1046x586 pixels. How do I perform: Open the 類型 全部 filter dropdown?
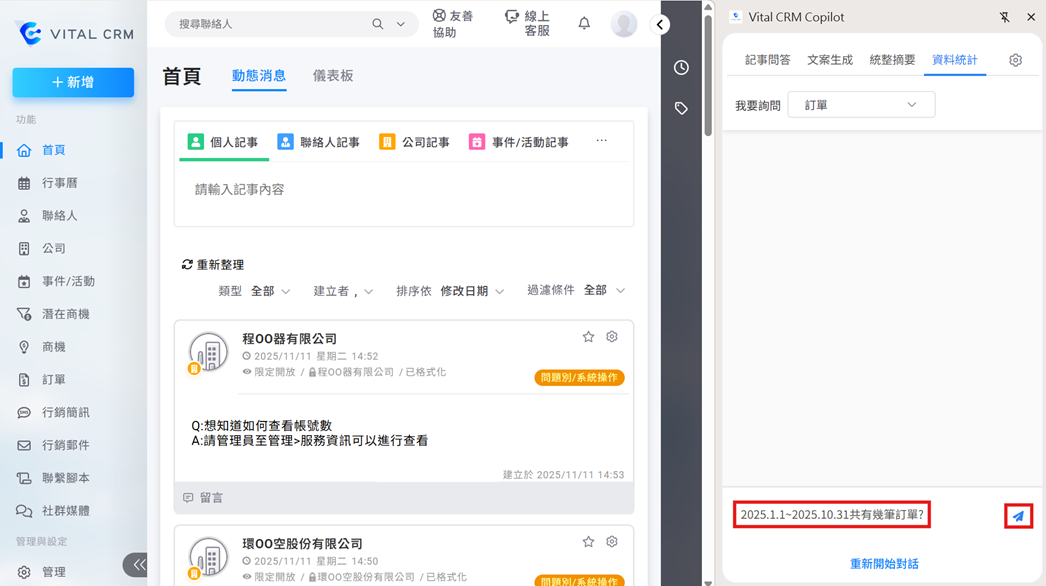[x=270, y=291]
